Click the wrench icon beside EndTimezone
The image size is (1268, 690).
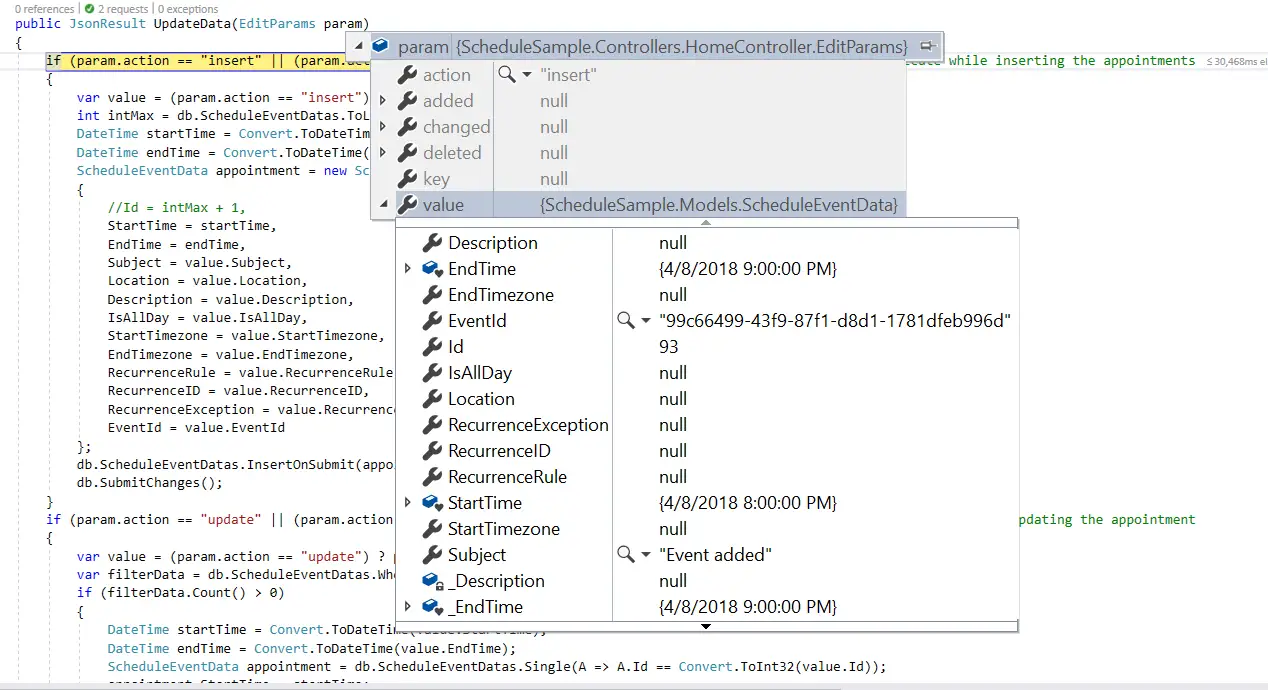[432, 295]
